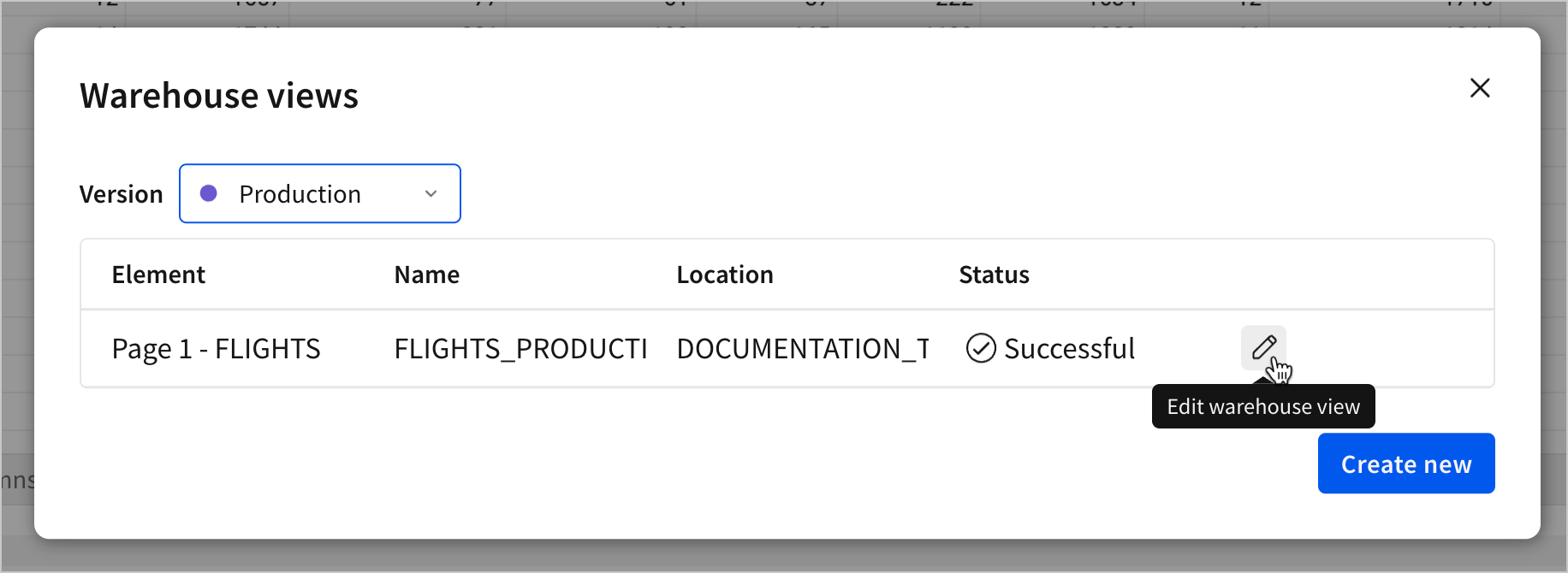Click the Element column header
The image size is (1568, 573).
pos(157,274)
